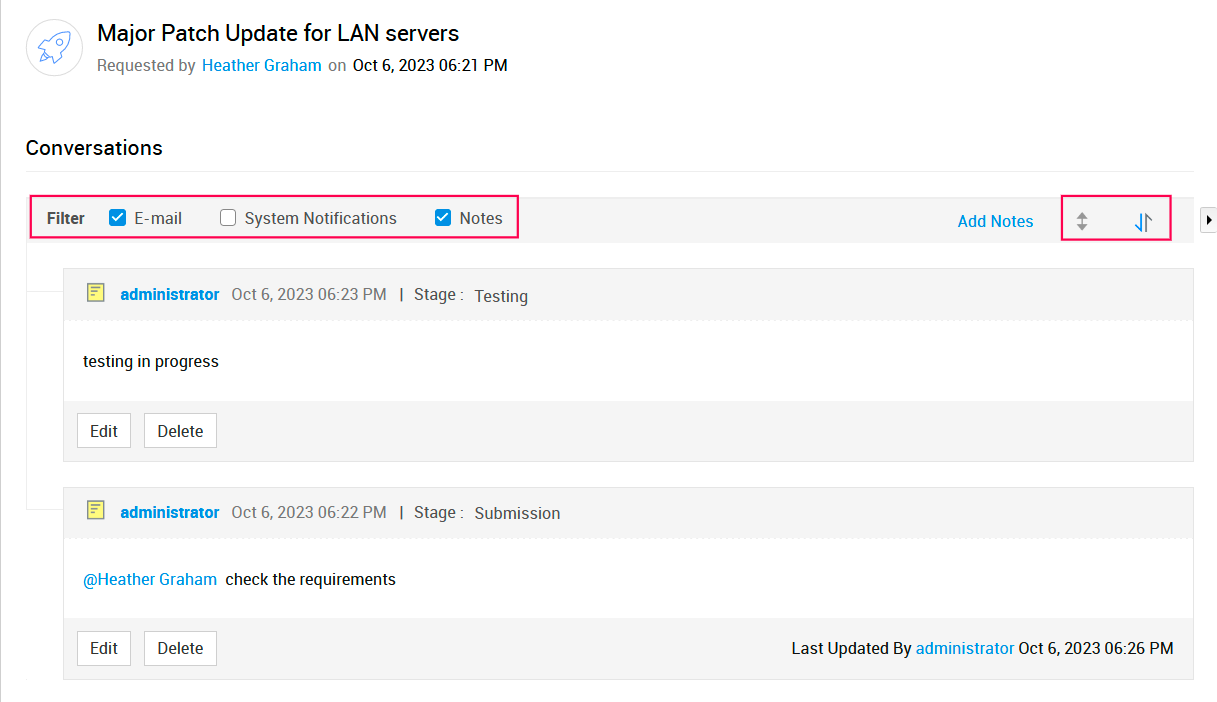Click administrator on the Submission stage note
This screenshot has width=1217, height=702.
(170, 512)
